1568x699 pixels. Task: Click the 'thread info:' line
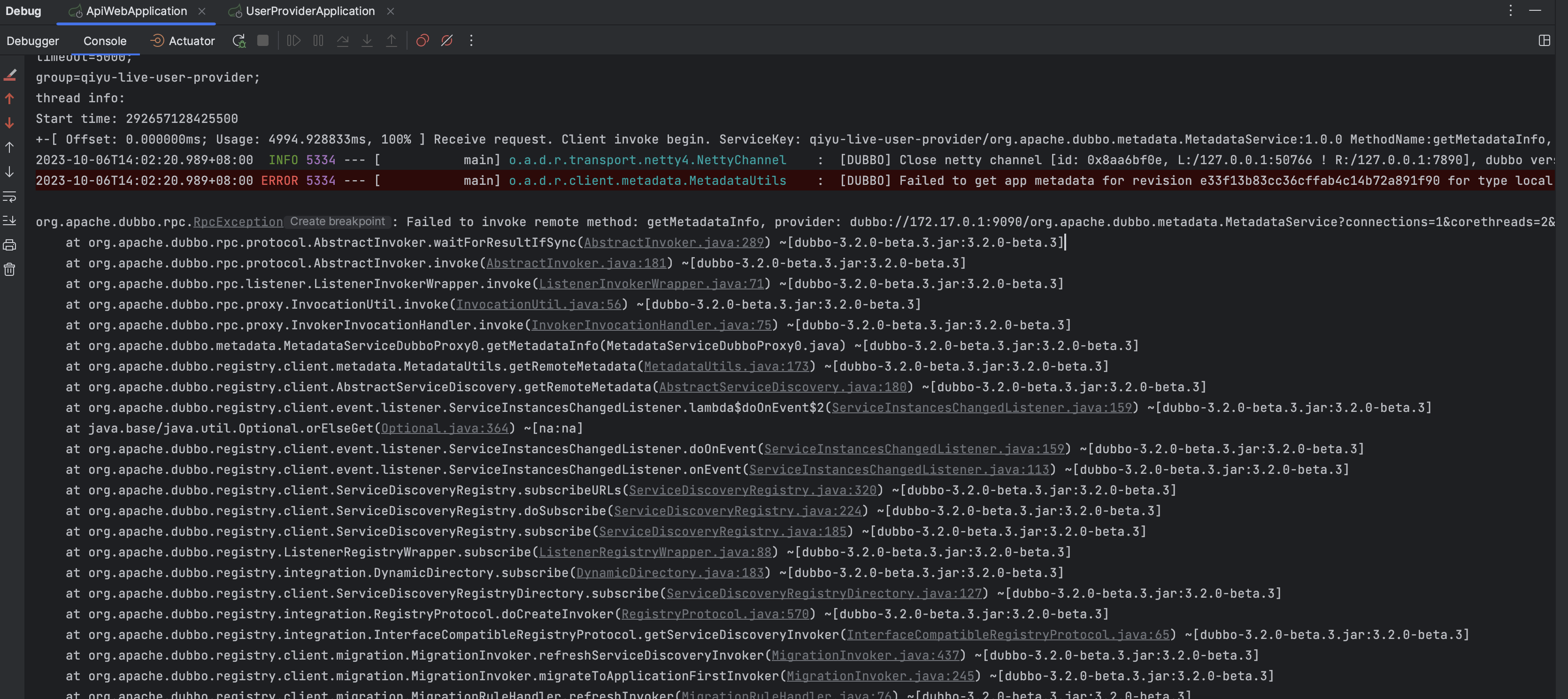pyautogui.click(x=80, y=98)
